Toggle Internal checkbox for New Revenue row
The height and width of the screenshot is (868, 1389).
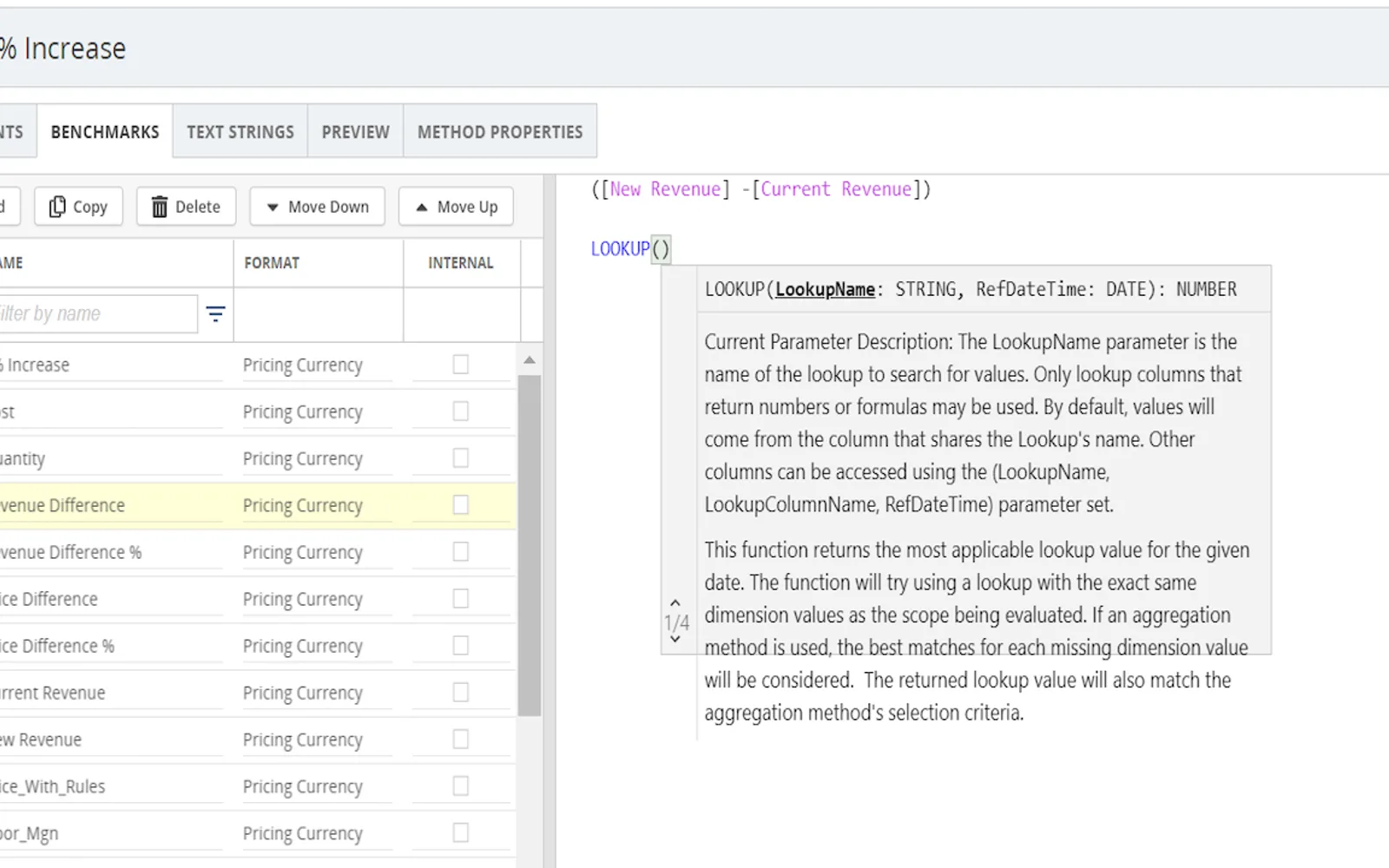click(461, 740)
